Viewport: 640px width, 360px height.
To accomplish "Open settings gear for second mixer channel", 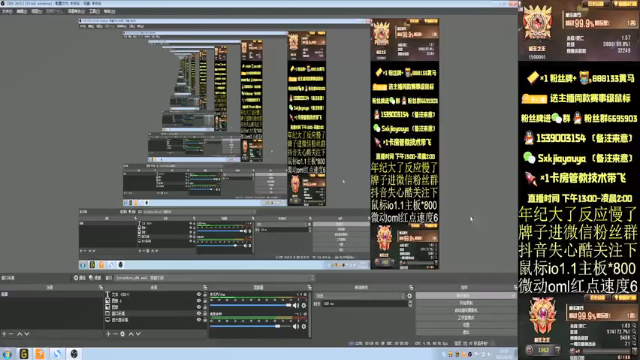I will click(x=304, y=327).
